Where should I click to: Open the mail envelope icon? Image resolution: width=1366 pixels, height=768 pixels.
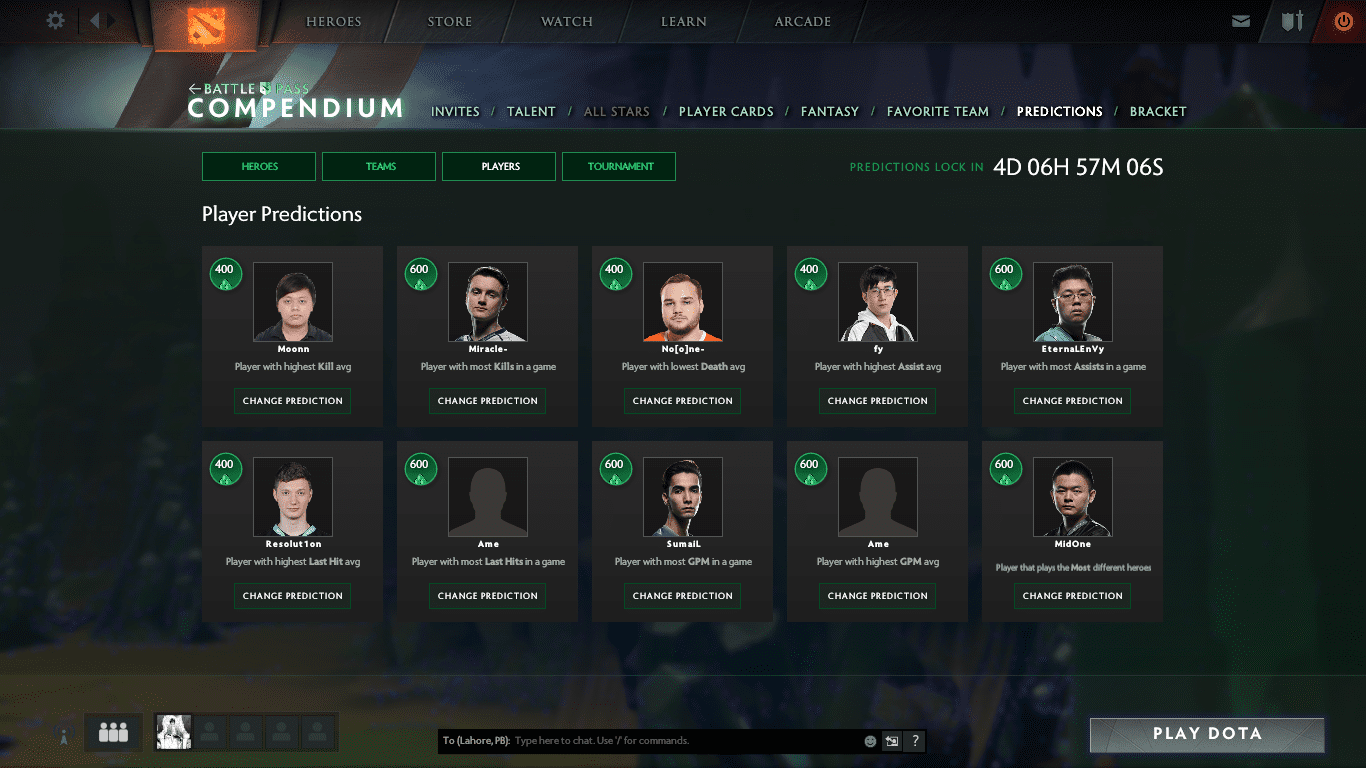tap(1241, 21)
